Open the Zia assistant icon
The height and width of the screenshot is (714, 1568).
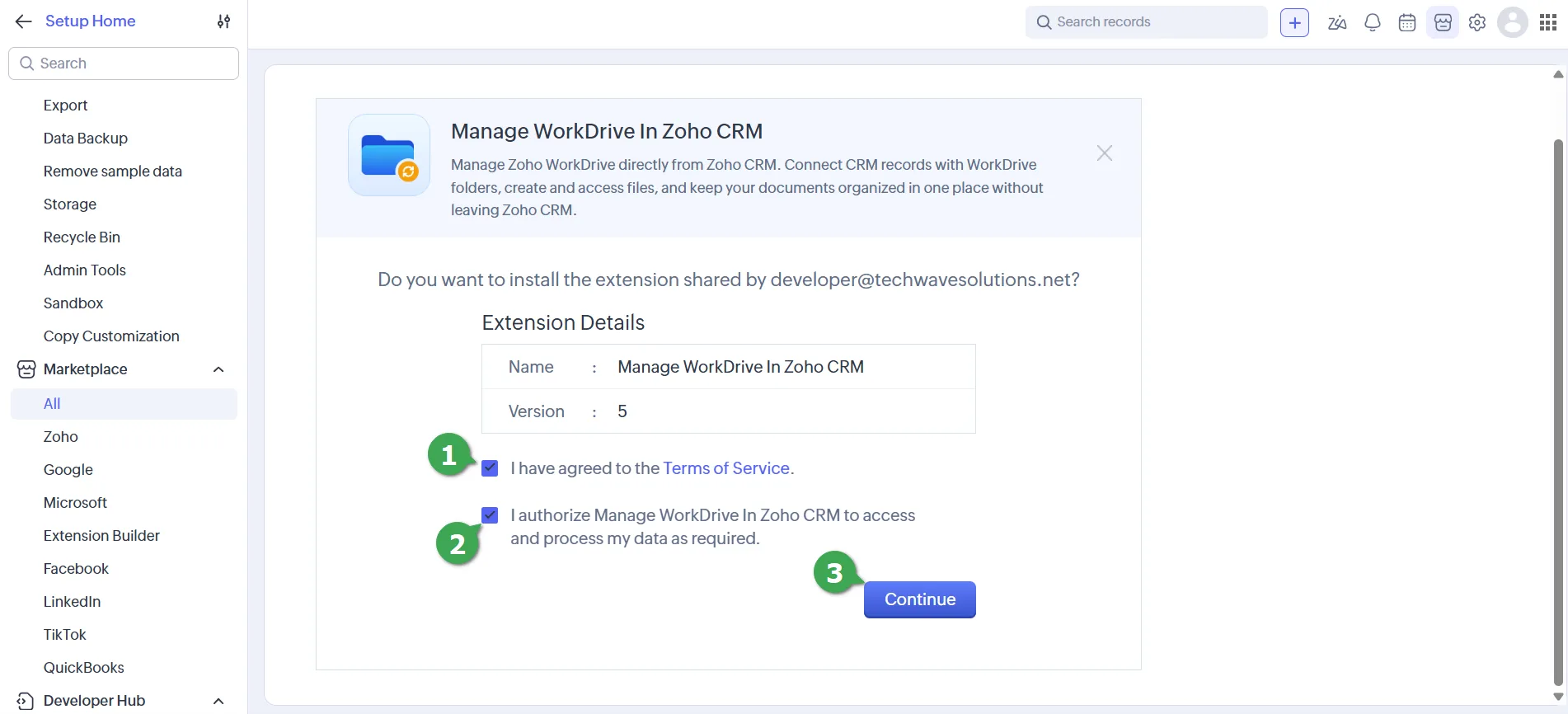pos(1337,22)
